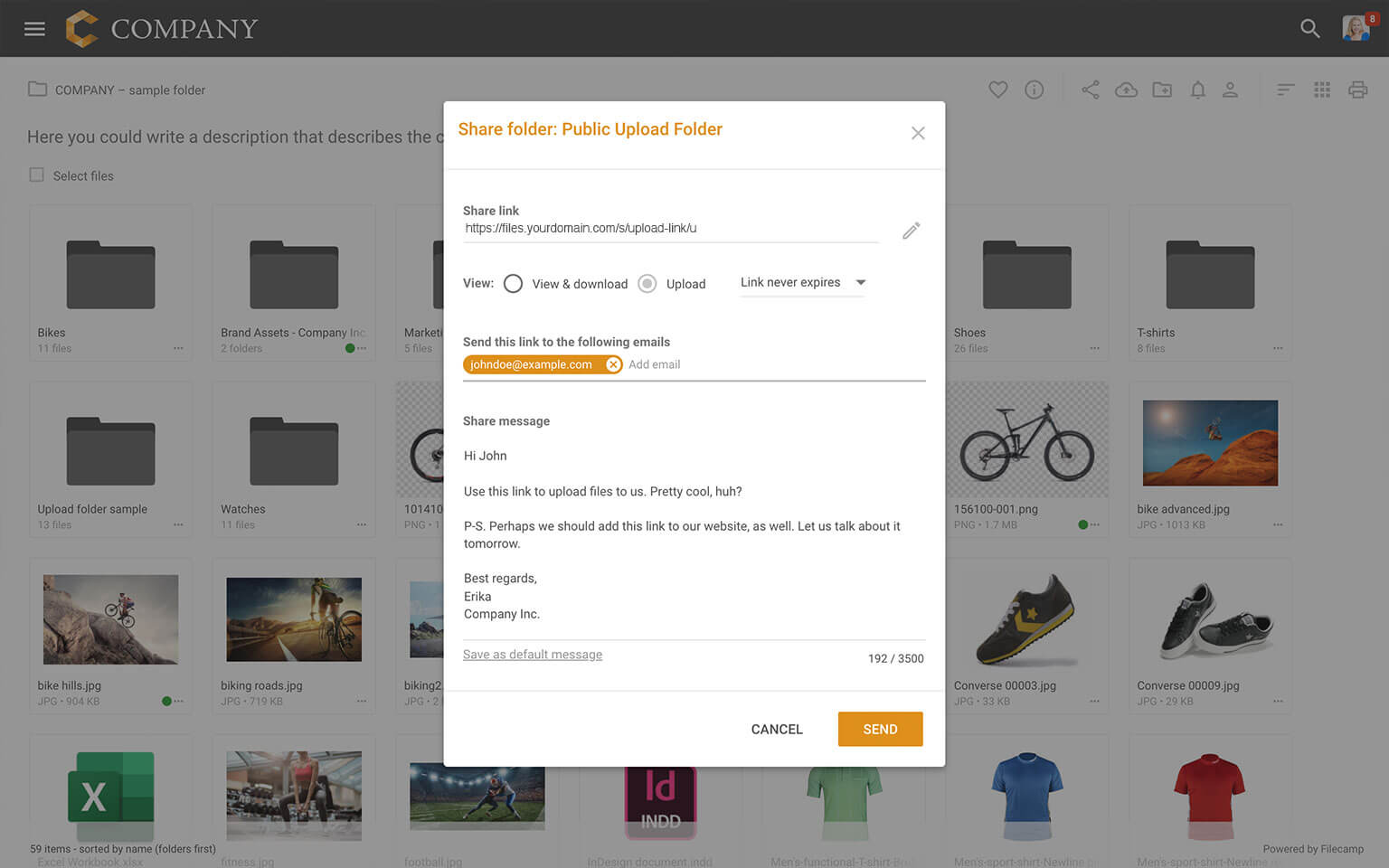The height and width of the screenshot is (868, 1389).
Task: Open the 156100-001.png bike thumbnail
Action: [x=1027, y=439]
